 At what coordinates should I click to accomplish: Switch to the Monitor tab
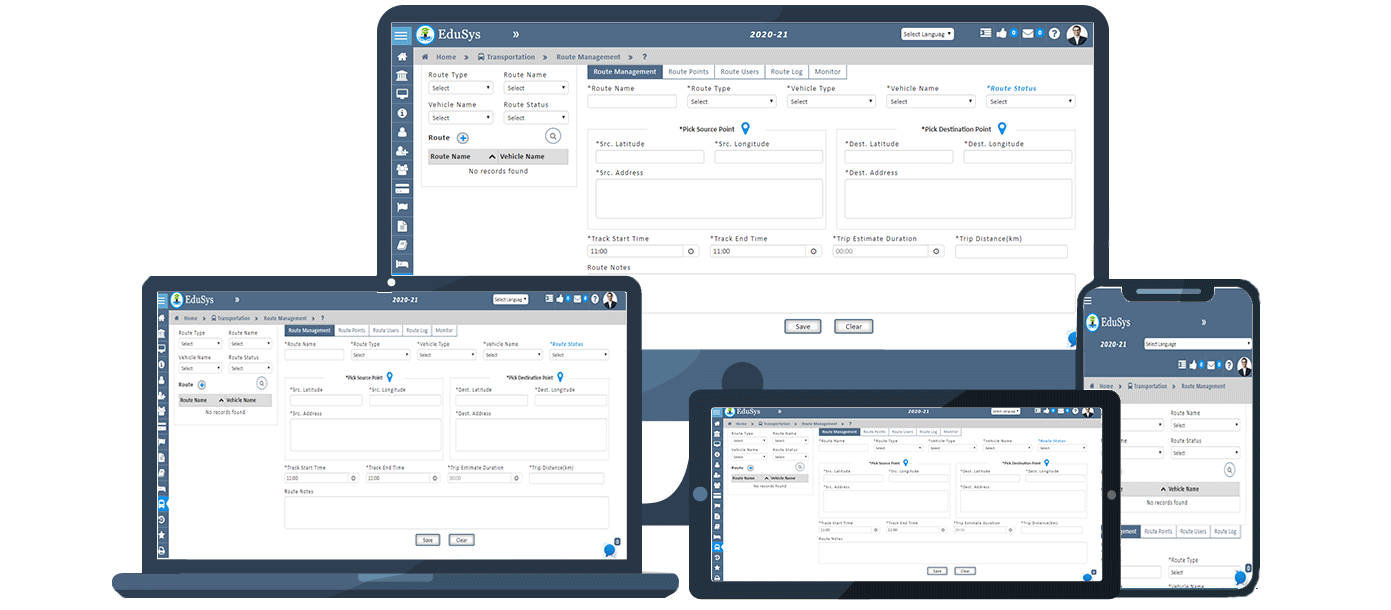[x=827, y=71]
